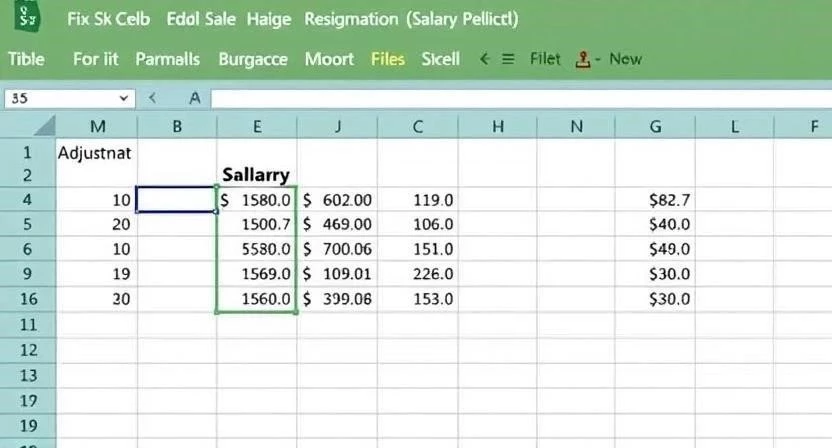The height and width of the screenshot is (448, 832).
Task: Click the Now button in the ribbon
Action: tap(626, 59)
